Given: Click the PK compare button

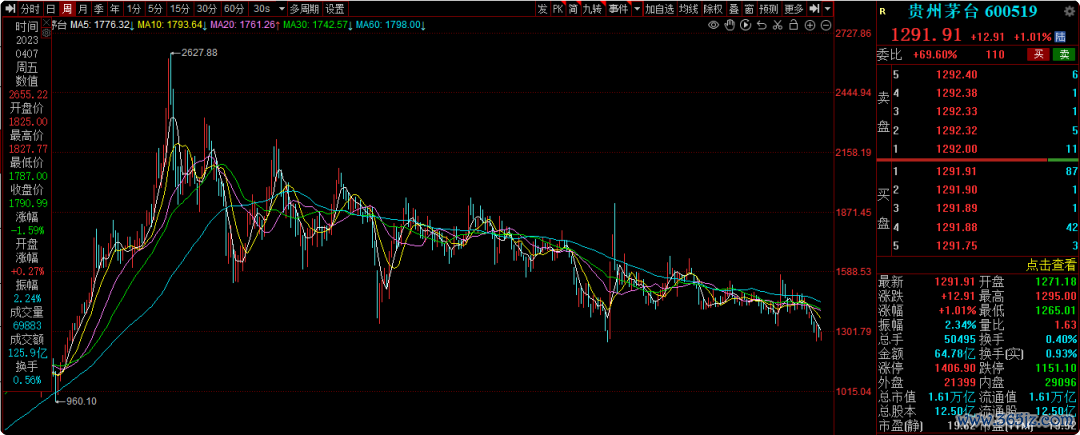Looking at the screenshot, I should (x=558, y=9).
